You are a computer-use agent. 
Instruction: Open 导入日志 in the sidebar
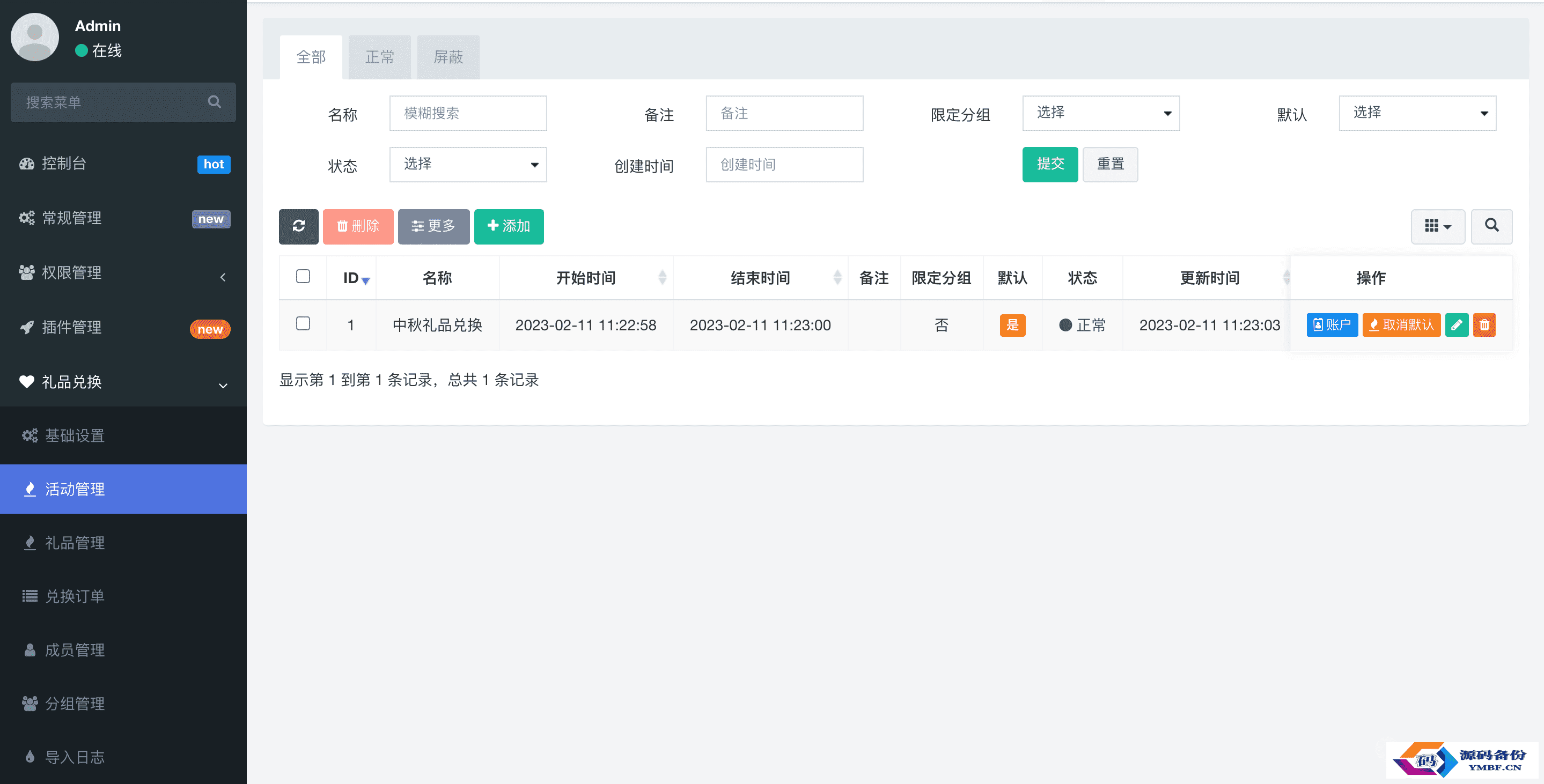(x=123, y=757)
